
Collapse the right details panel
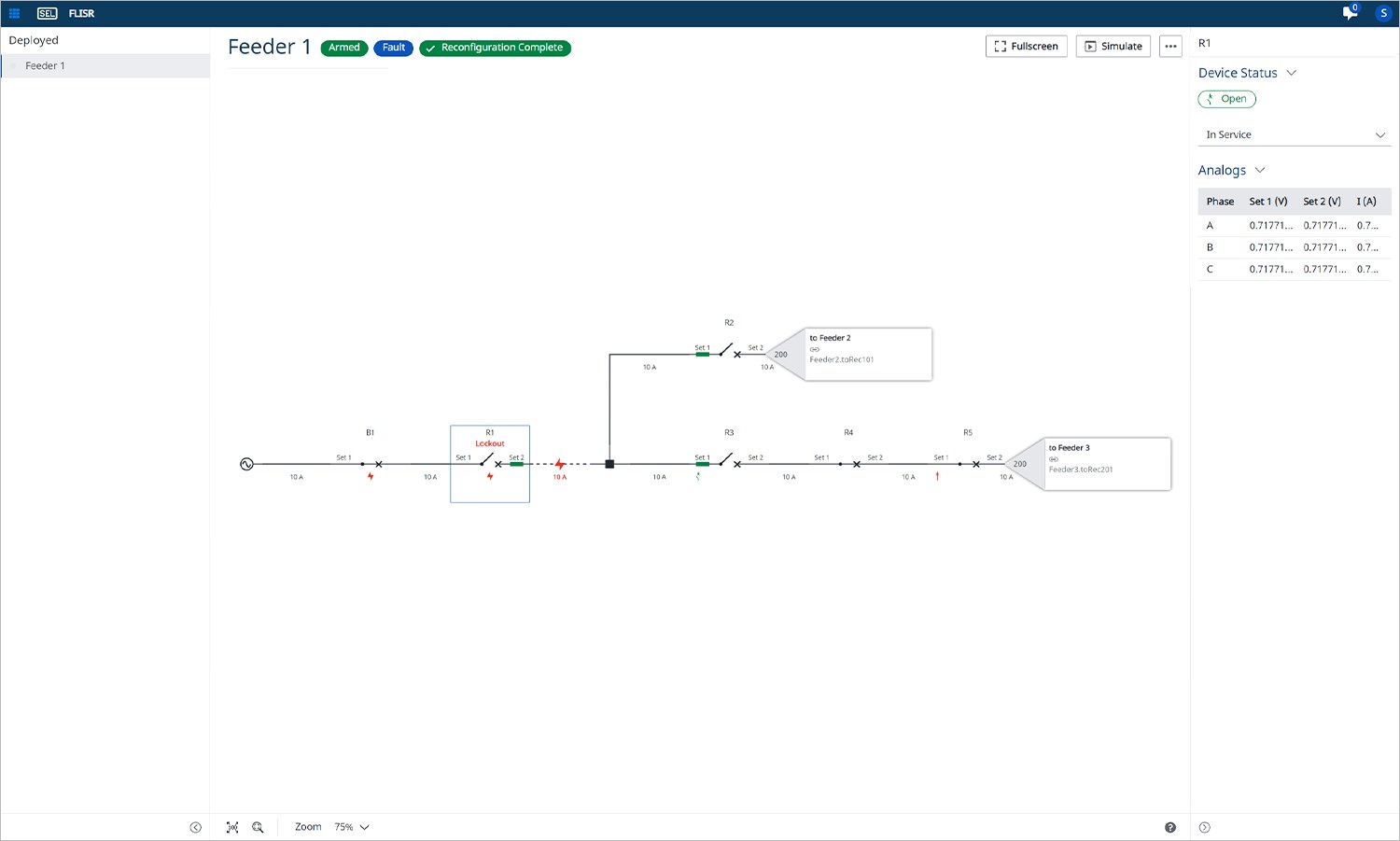tap(1204, 827)
